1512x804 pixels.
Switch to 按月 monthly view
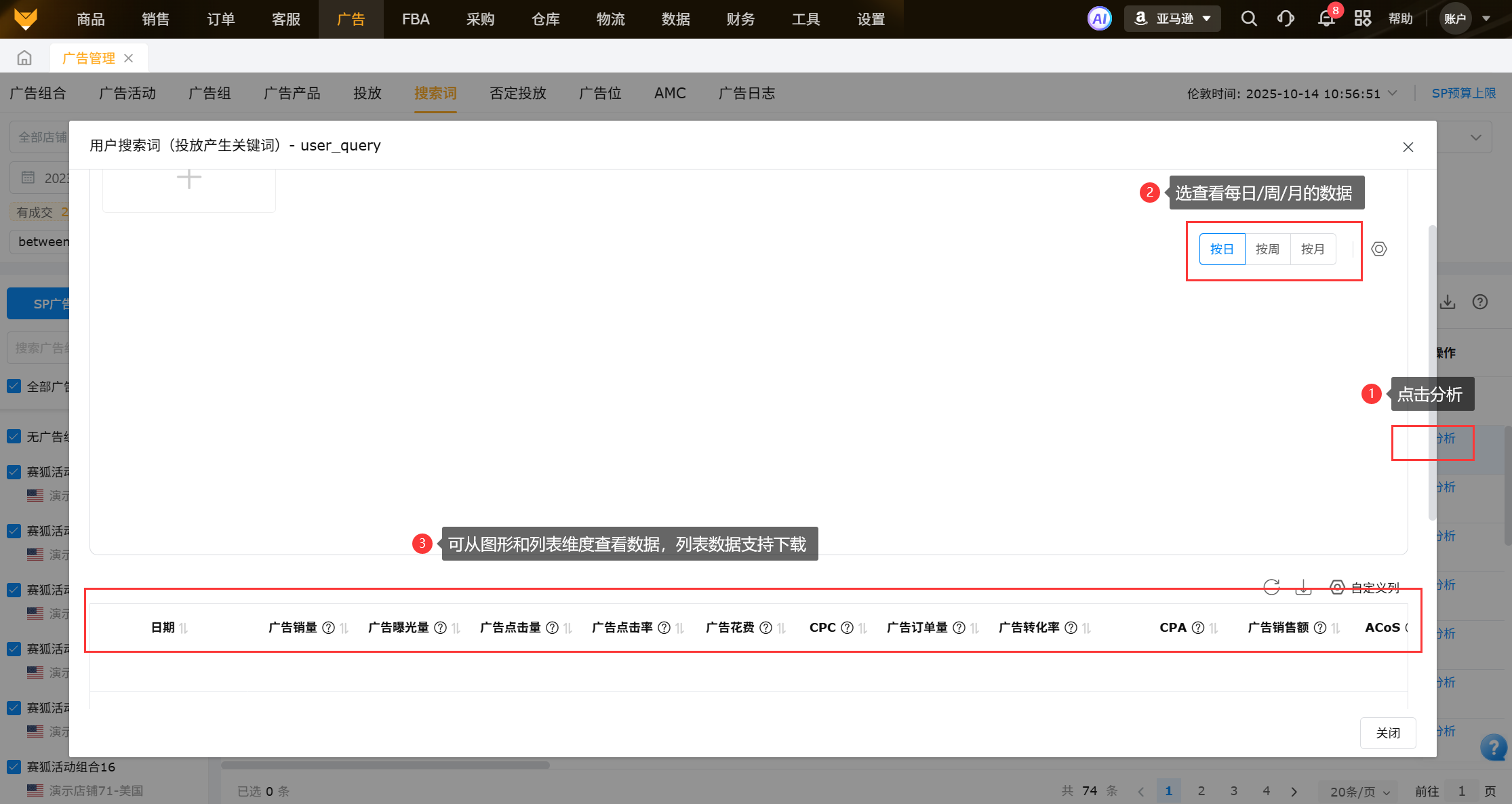[x=1313, y=249]
